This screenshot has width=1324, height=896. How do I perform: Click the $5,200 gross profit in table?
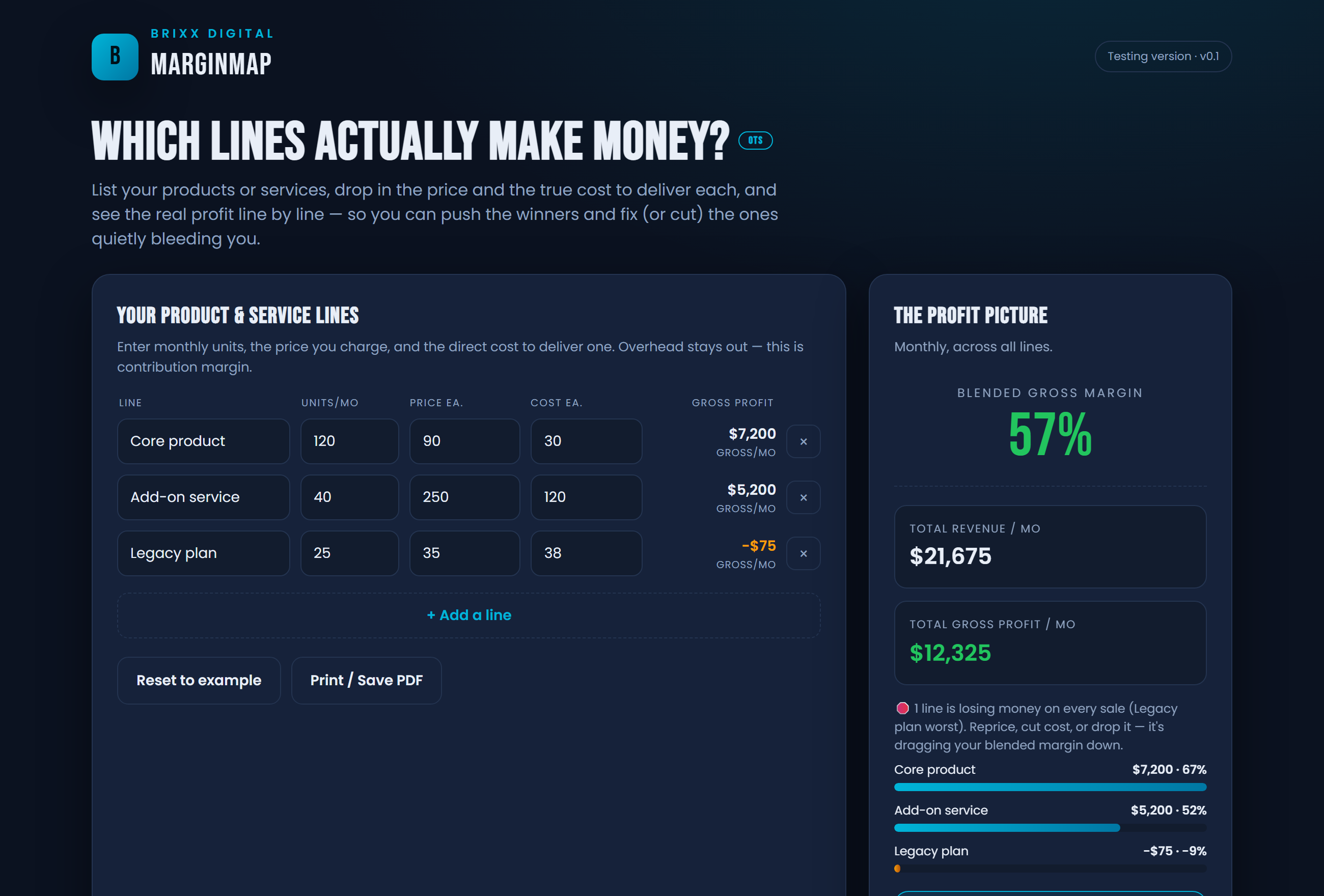click(752, 489)
